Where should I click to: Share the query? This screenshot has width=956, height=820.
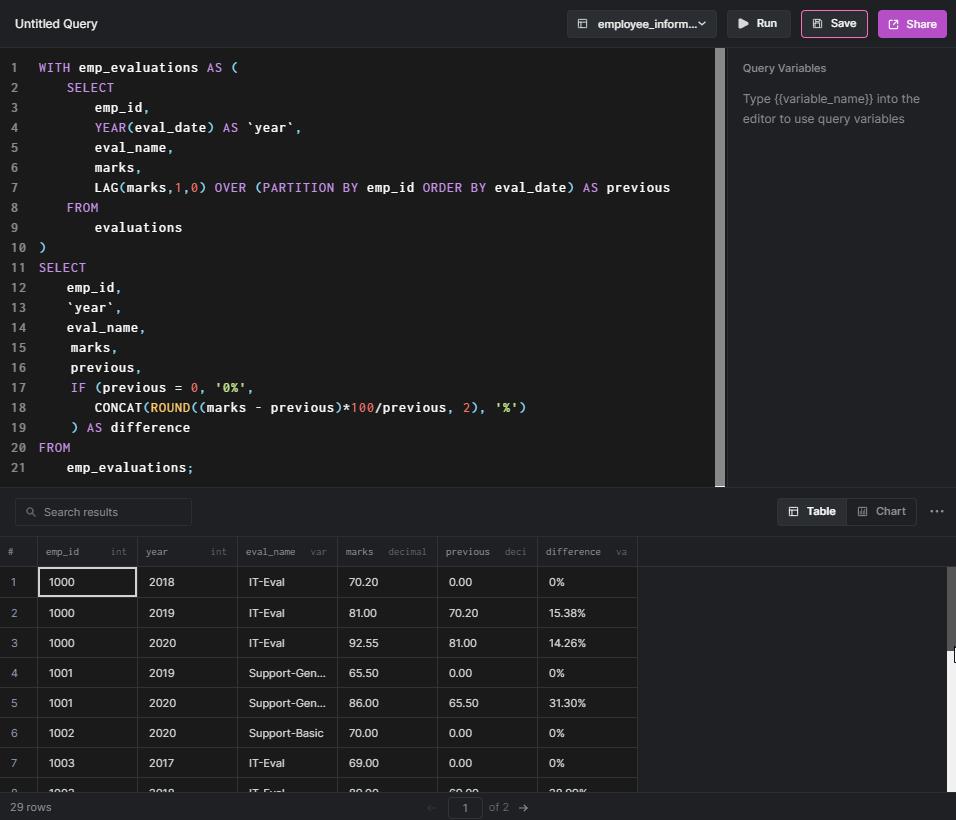pyautogui.click(x=912, y=24)
